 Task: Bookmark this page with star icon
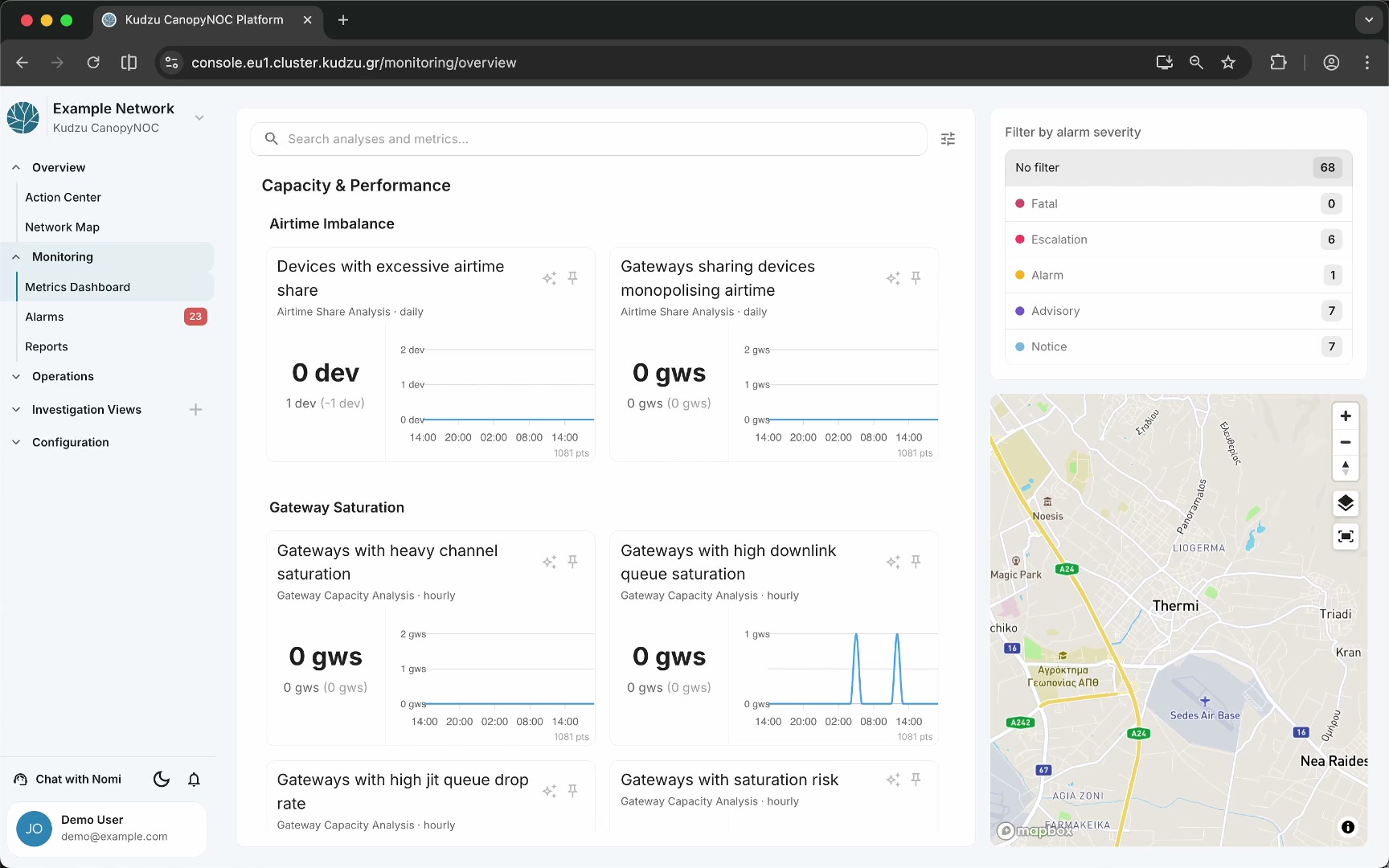[x=1228, y=63]
